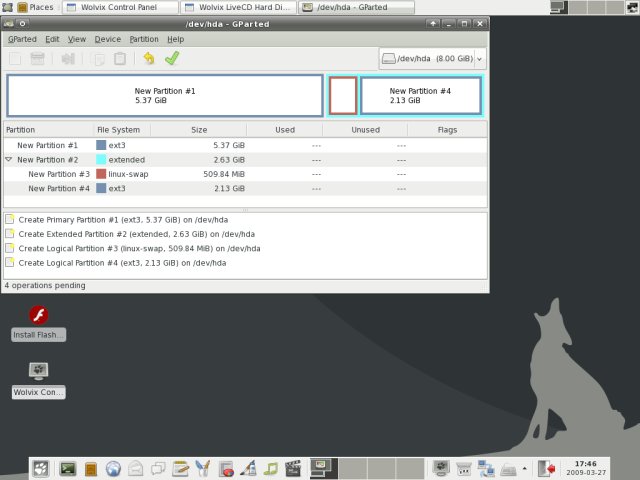Click the Delete partition toolbar icon

[38, 59]
